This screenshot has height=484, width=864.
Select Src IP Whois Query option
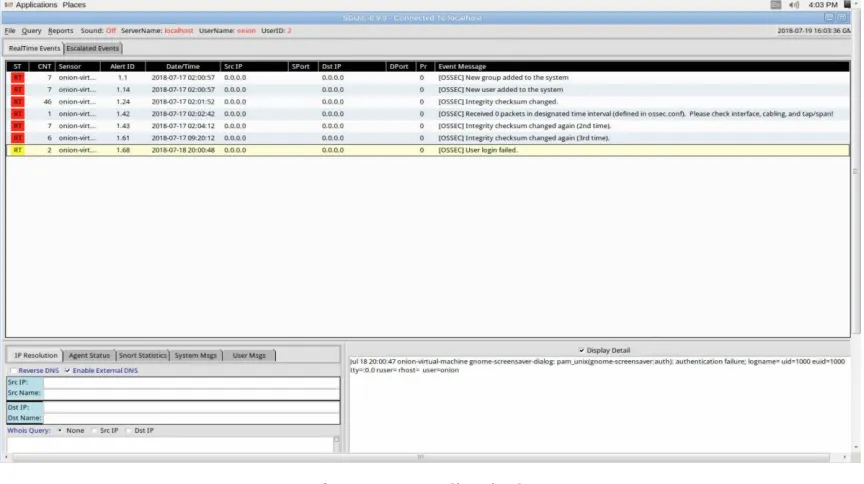click(94, 431)
